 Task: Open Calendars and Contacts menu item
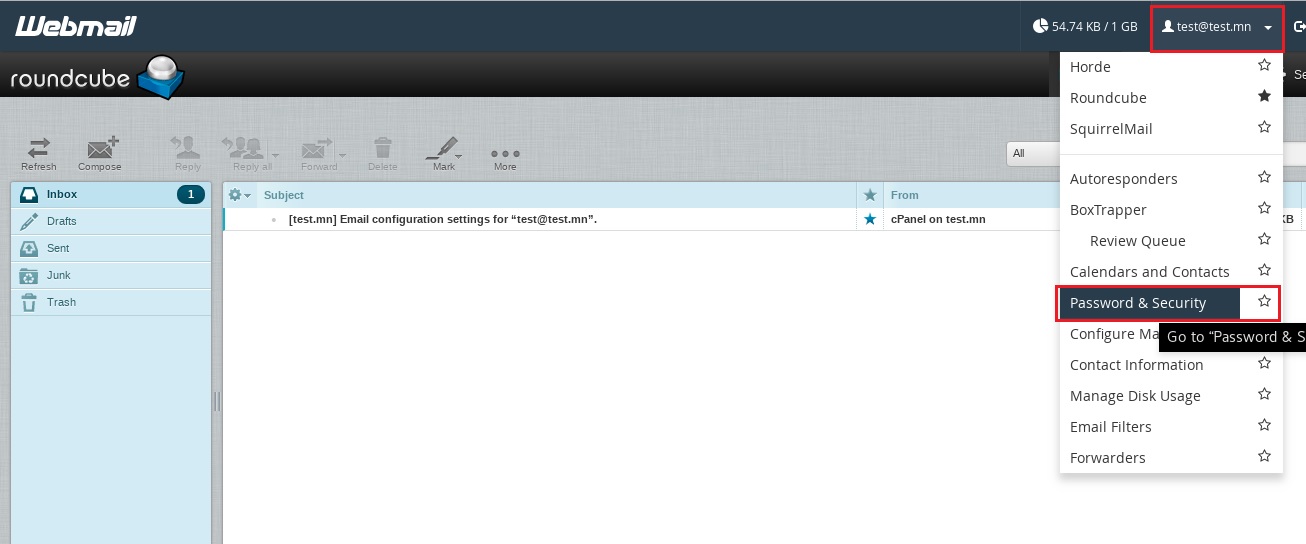(x=1150, y=272)
